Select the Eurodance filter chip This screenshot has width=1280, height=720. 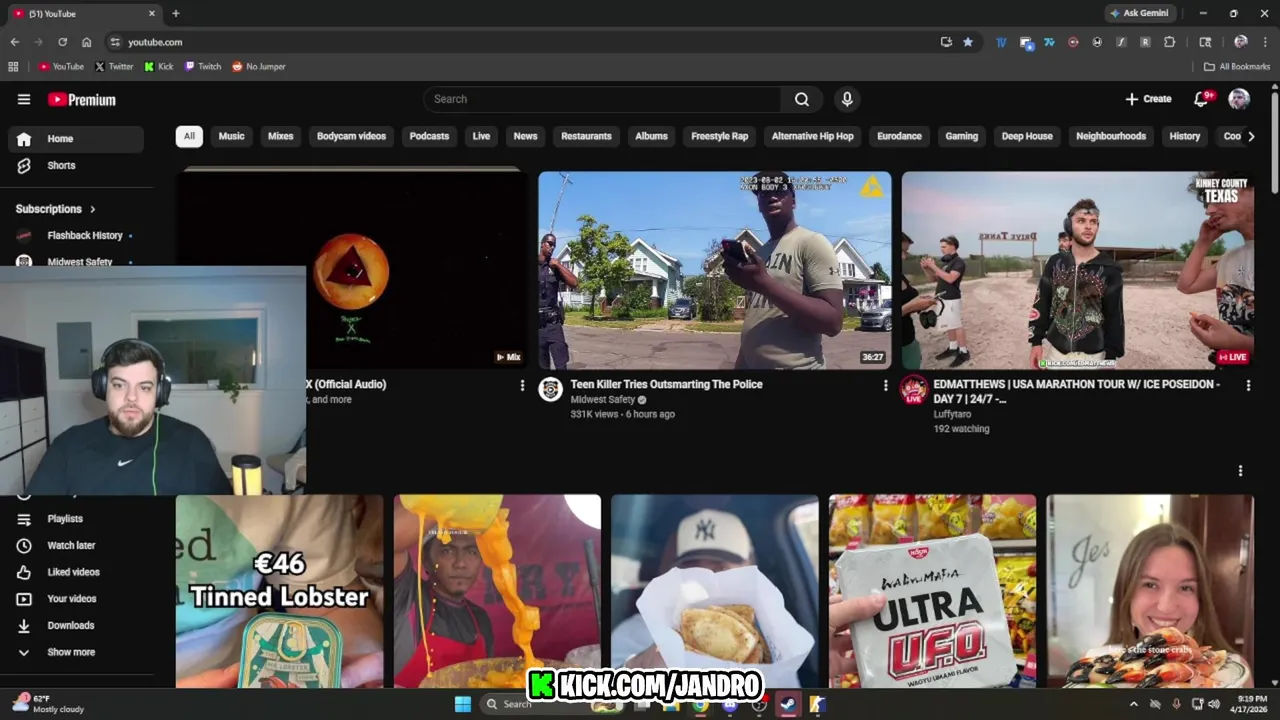click(x=899, y=136)
